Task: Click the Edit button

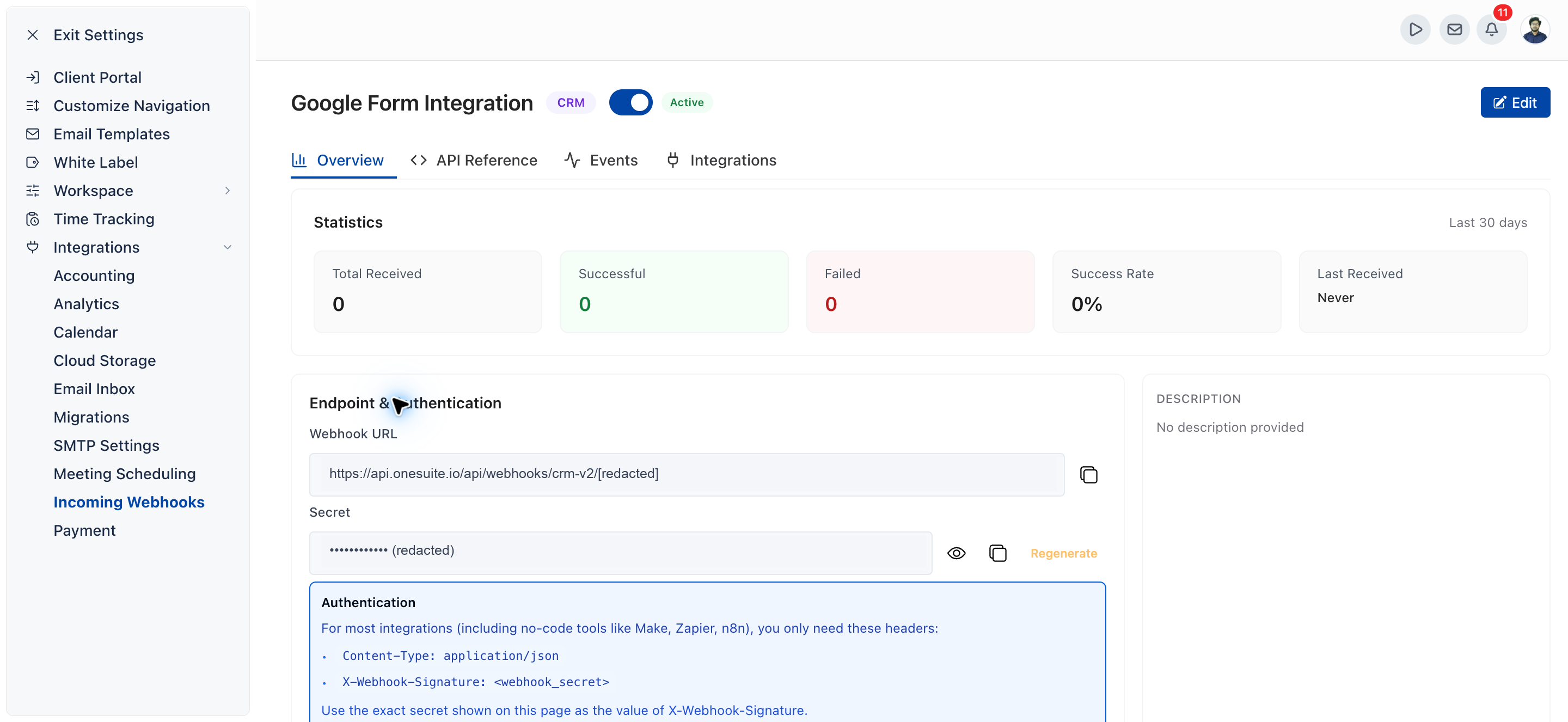Action: [1515, 102]
